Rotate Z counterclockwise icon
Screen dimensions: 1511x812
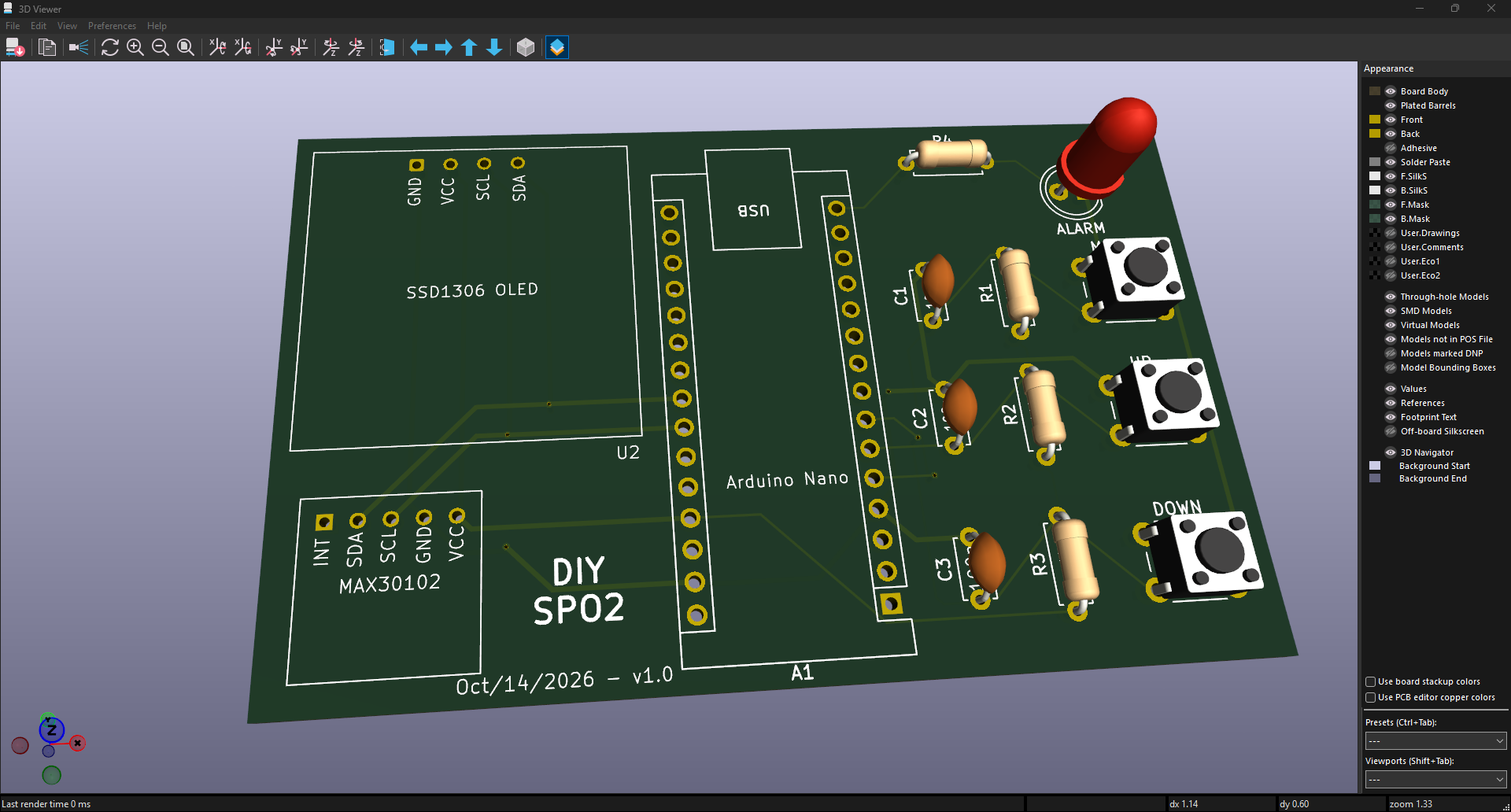pyautogui.click(x=357, y=48)
